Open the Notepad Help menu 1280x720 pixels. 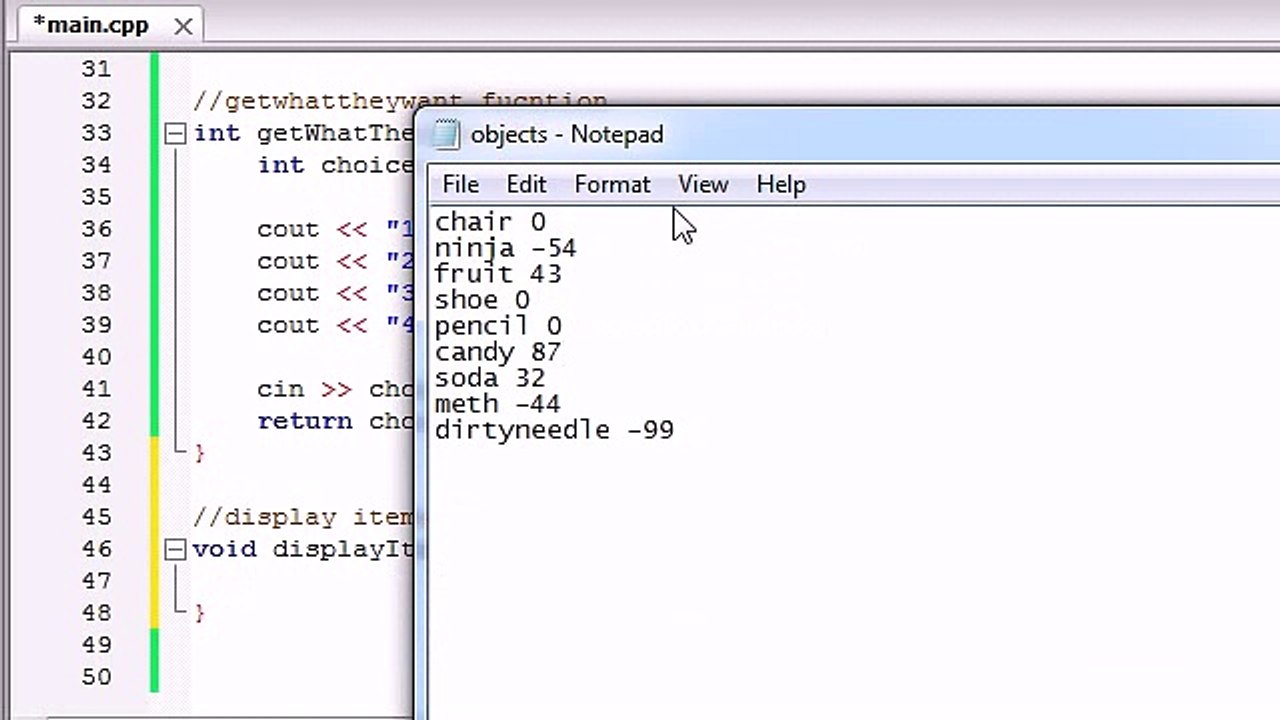(x=781, y=185)
